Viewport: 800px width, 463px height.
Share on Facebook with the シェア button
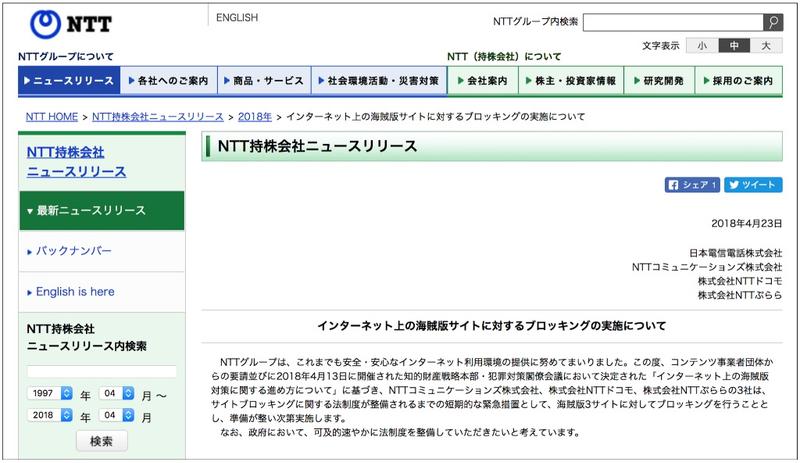(x=692, y=185)
